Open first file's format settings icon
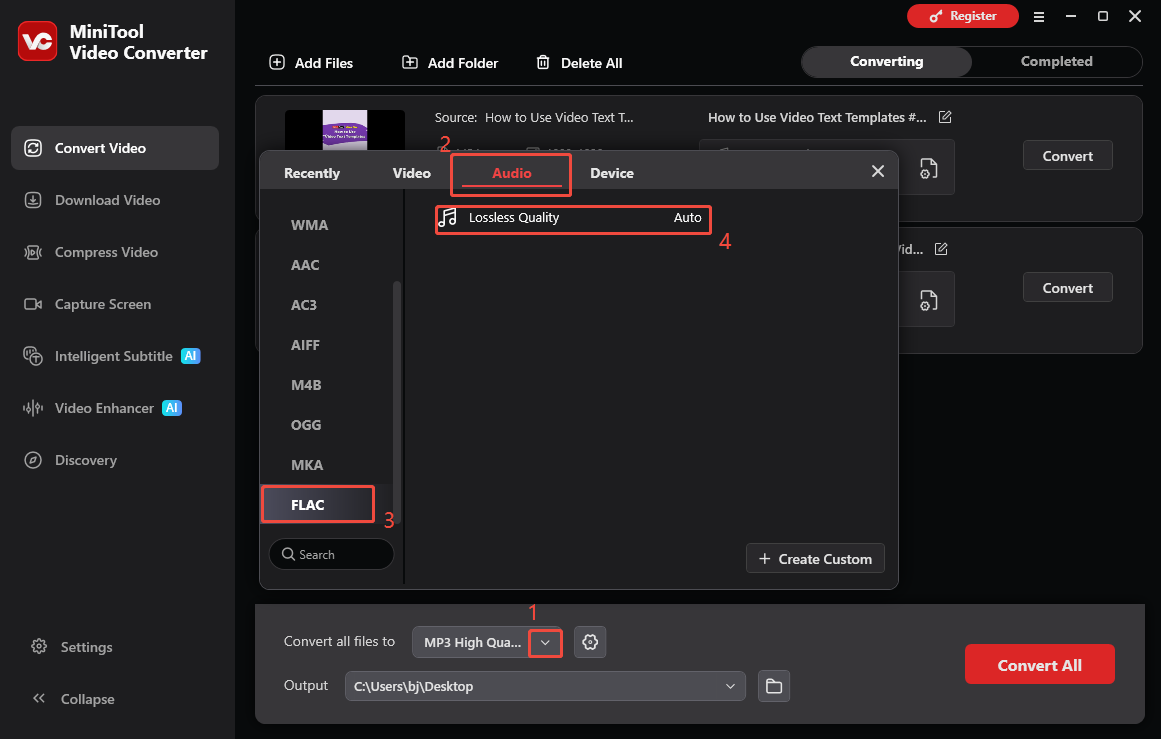The width and height of the screenshot is (1161, 739). 929,169
